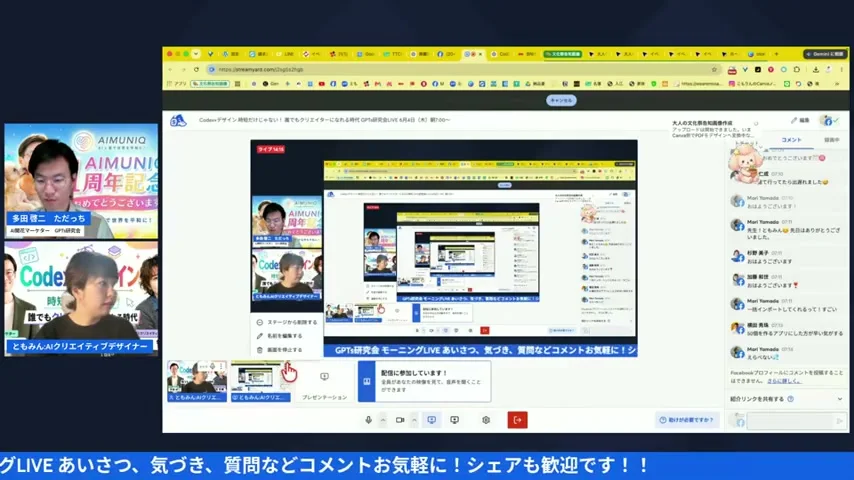
Task: Select the プレゼンテーション tile
Action: [x=324, y=382]
